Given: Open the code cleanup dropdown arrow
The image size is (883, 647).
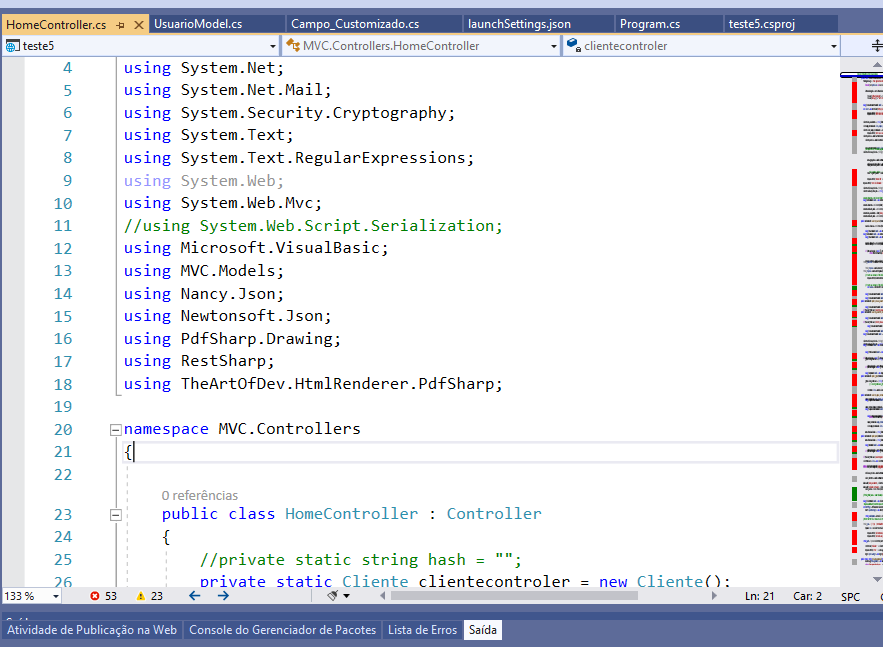Looking at the screenshot, I should click(346, 596).
